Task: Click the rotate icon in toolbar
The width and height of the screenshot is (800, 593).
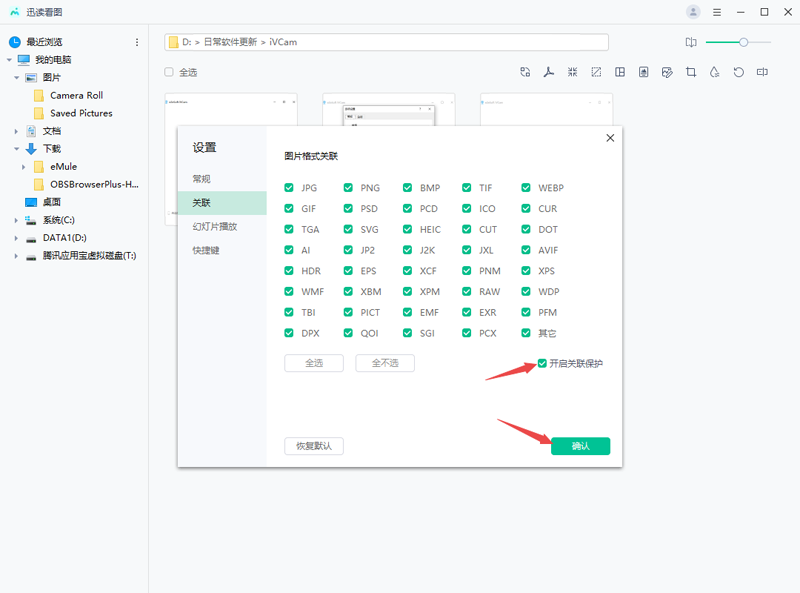Action: pyautogui.click(x=739, y=72)
